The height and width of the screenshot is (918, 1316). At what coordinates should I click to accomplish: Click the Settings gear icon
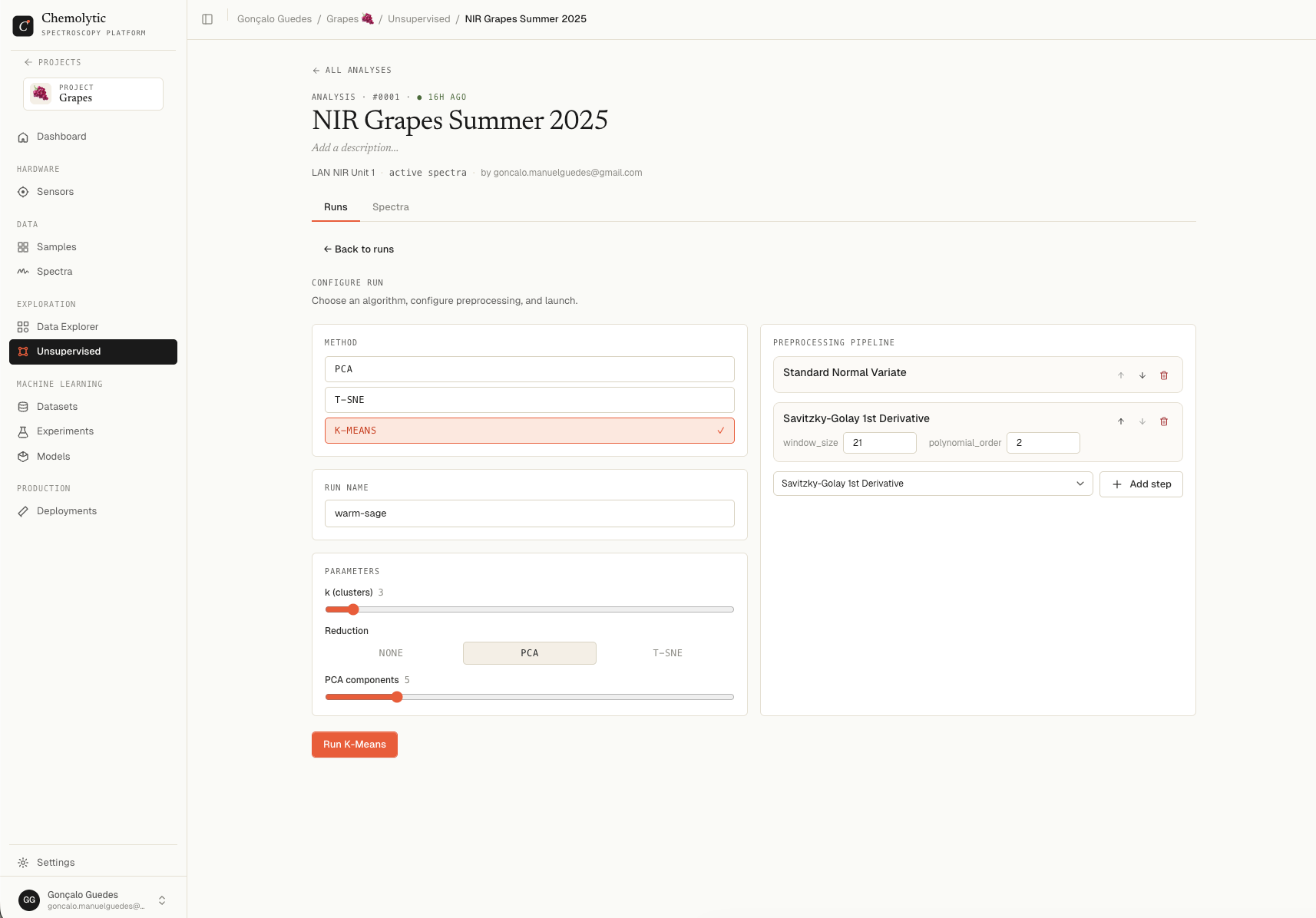tap(23, 863)
